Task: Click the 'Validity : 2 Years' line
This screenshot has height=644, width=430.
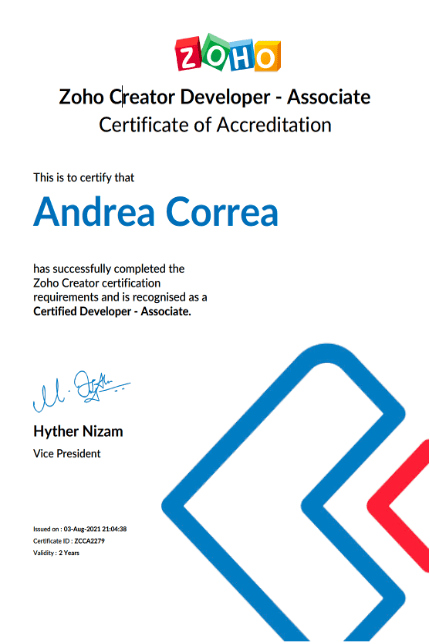Action: click(56, 553)
